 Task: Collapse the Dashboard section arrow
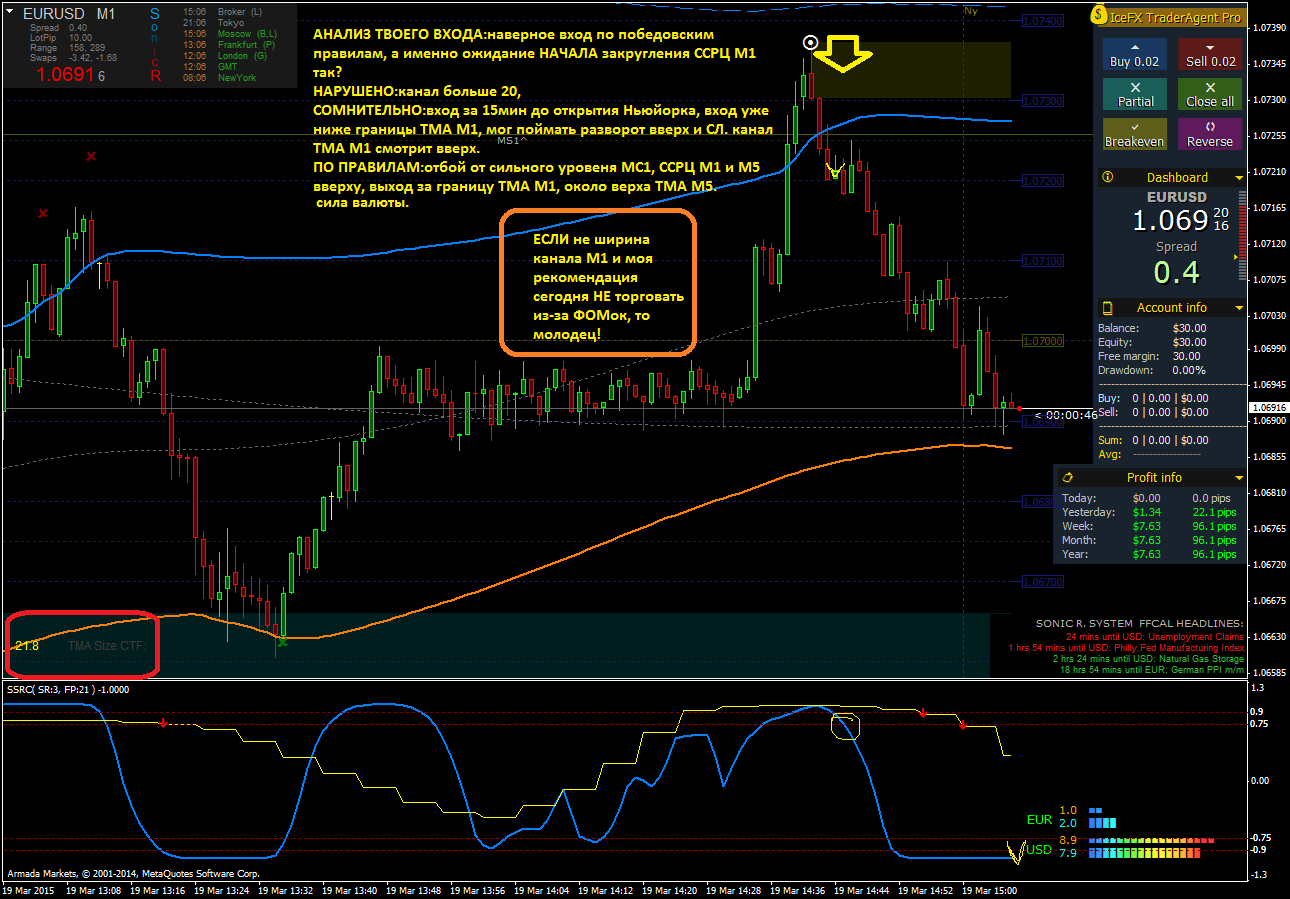[x=1239, y=178]
